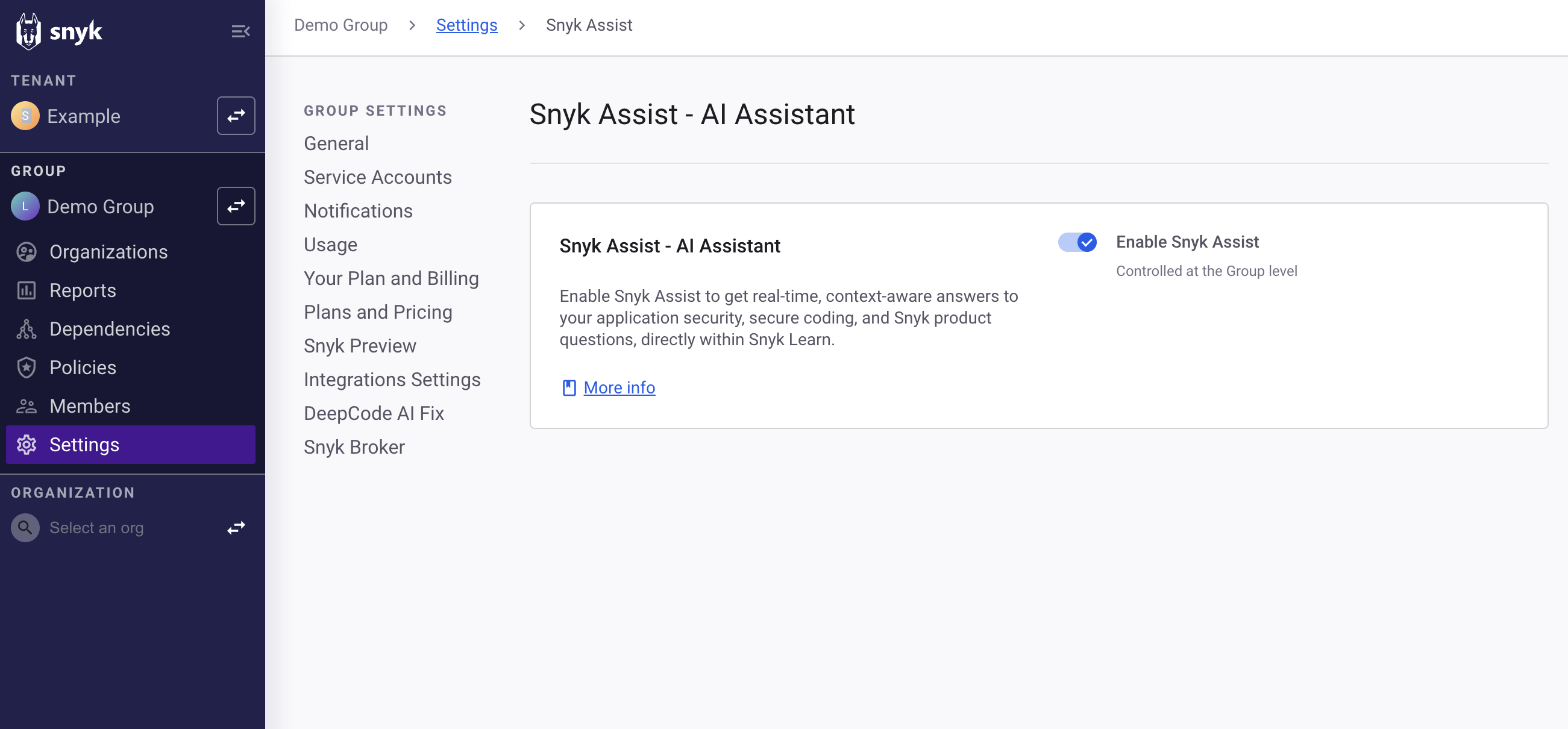The height and width of the screenshot is (729, 1568).
Task: Open Service Accounts group settings
Action: tap(377, 177)
